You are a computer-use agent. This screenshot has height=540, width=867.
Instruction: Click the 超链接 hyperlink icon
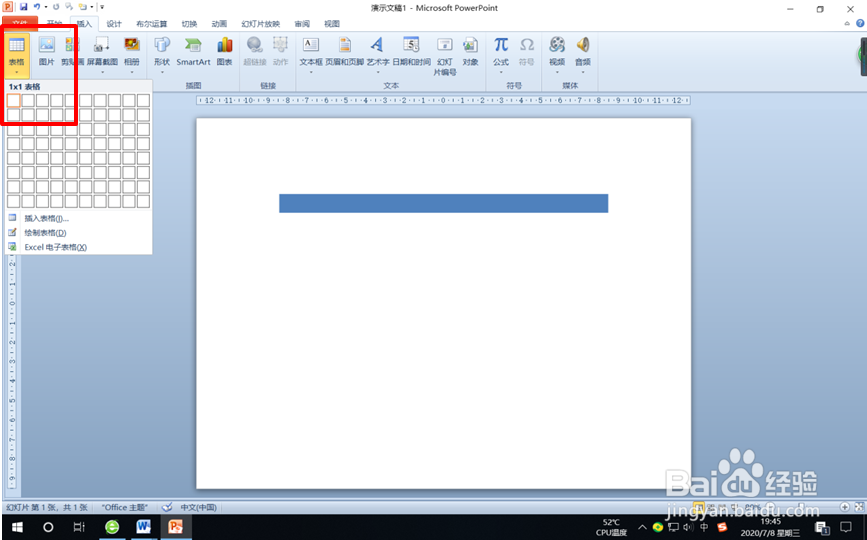coord(254,45)
